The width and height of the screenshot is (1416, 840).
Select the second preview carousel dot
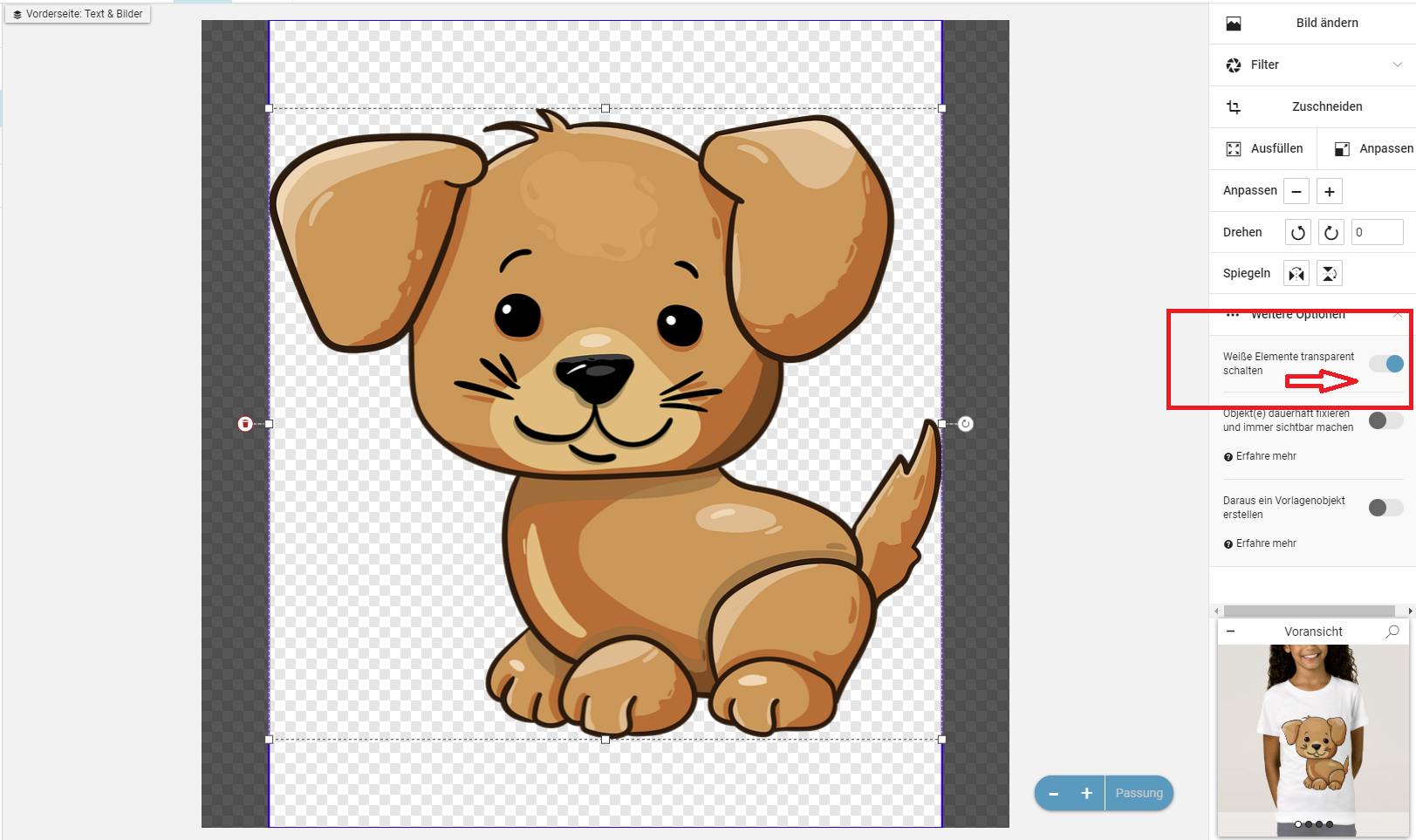click(x=1309, y=824)
